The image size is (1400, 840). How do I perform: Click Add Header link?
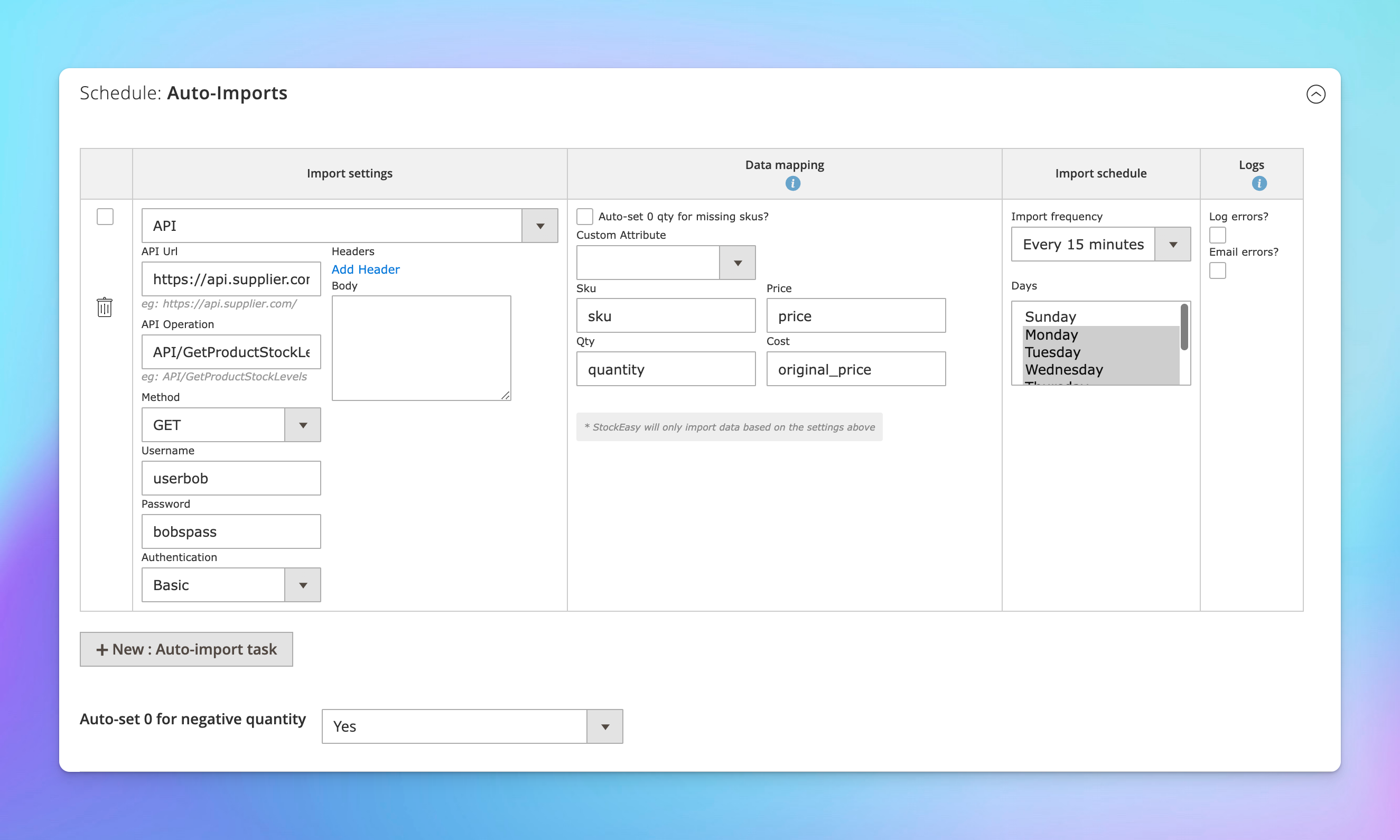click(365, 269)
